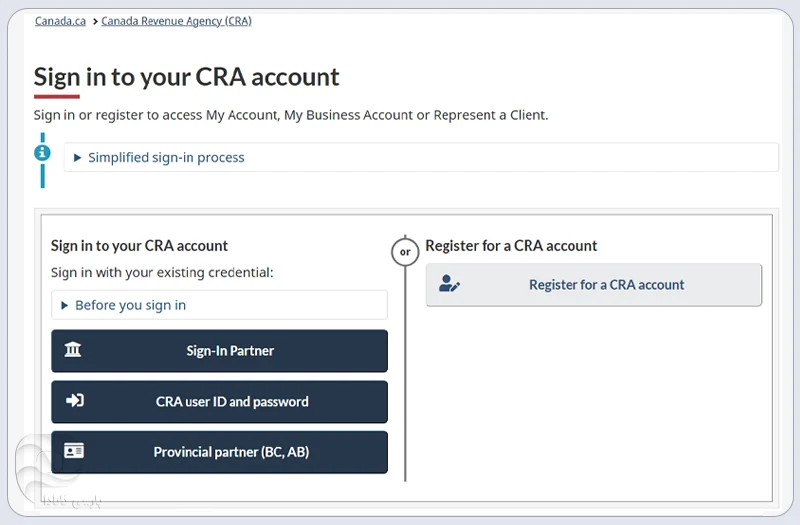Expand the Simplified sign-in process section
Screen dimensions: 800x525
(166, 158)
